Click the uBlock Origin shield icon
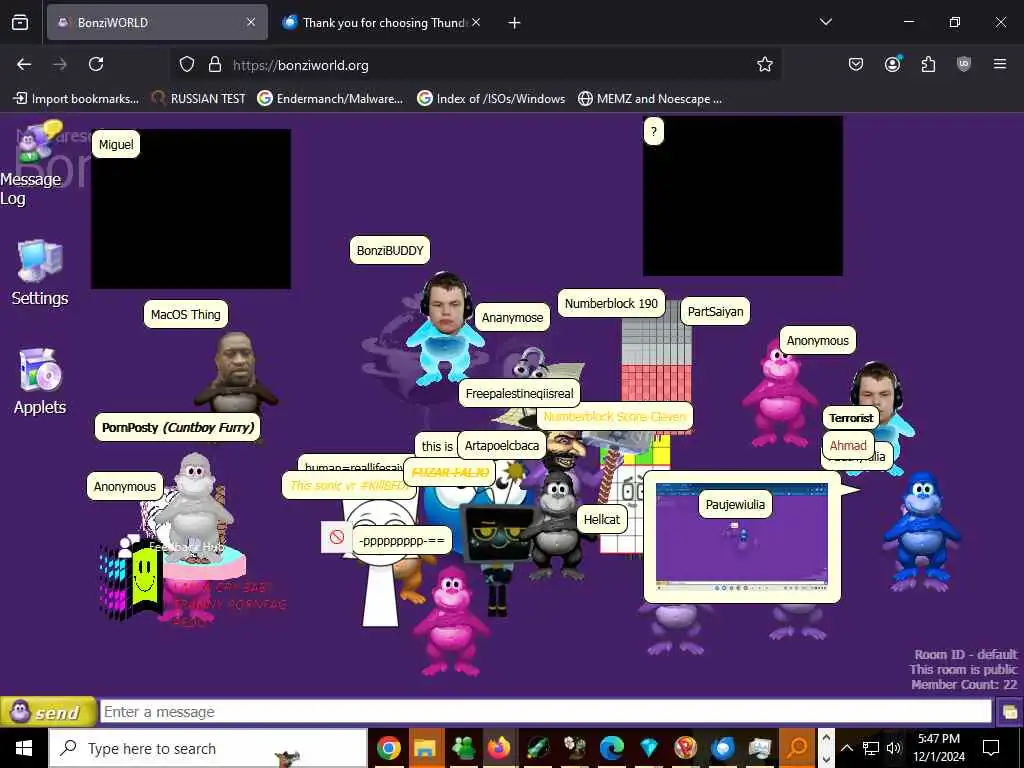The image size is (1024, 768). coord(964,64)
